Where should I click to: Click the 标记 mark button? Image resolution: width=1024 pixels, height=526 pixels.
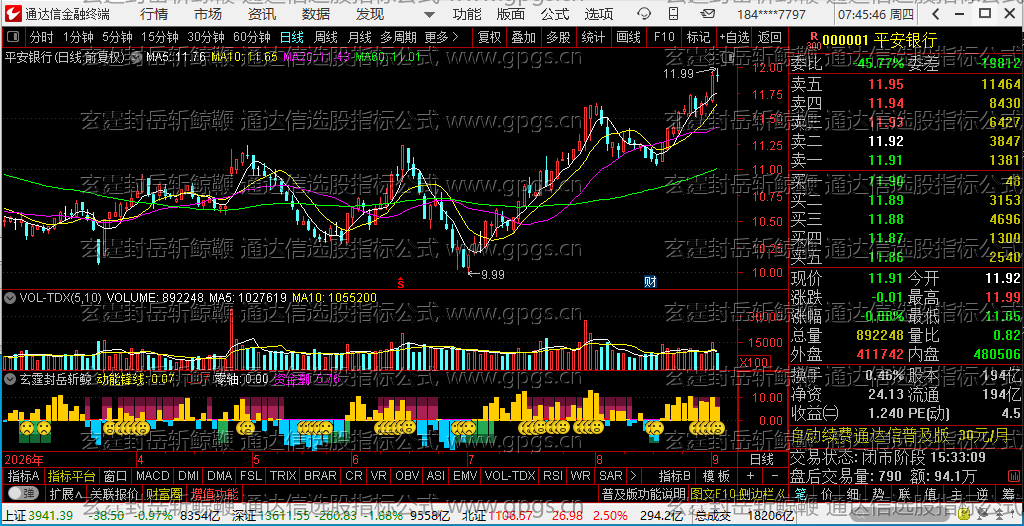coord(698,37)
